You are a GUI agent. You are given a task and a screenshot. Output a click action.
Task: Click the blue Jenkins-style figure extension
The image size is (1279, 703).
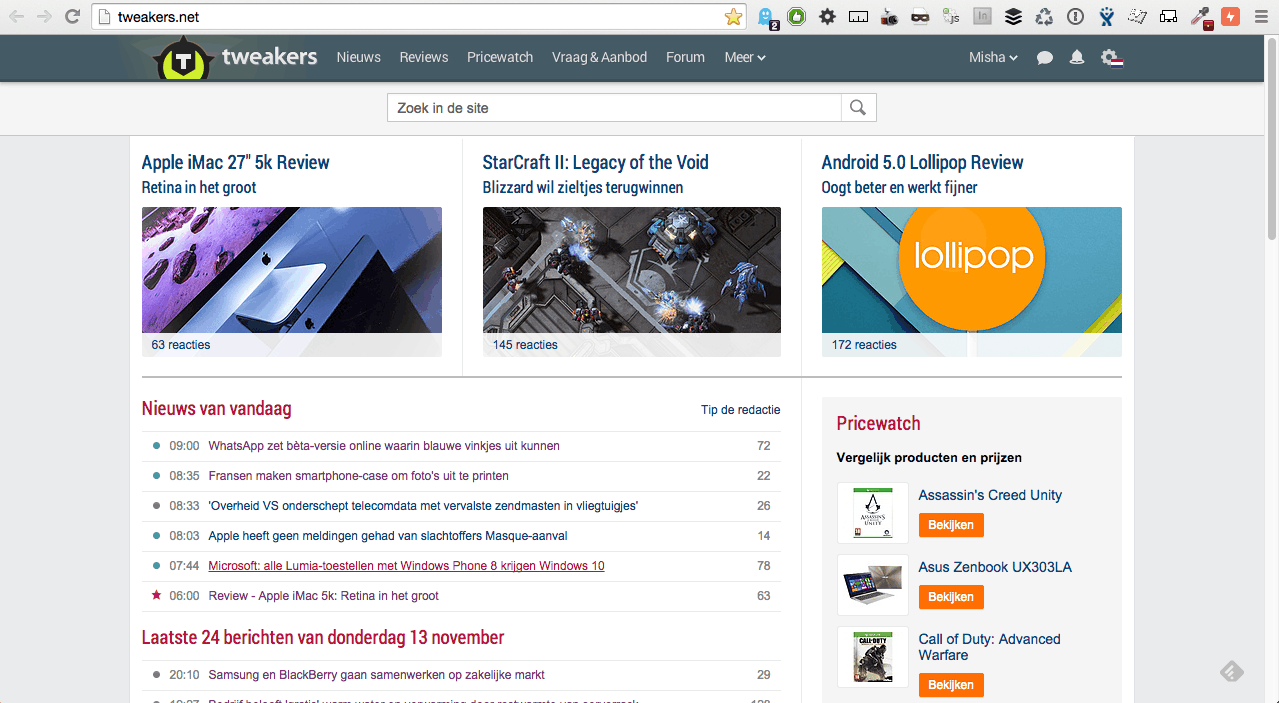tap(1106, 16)
